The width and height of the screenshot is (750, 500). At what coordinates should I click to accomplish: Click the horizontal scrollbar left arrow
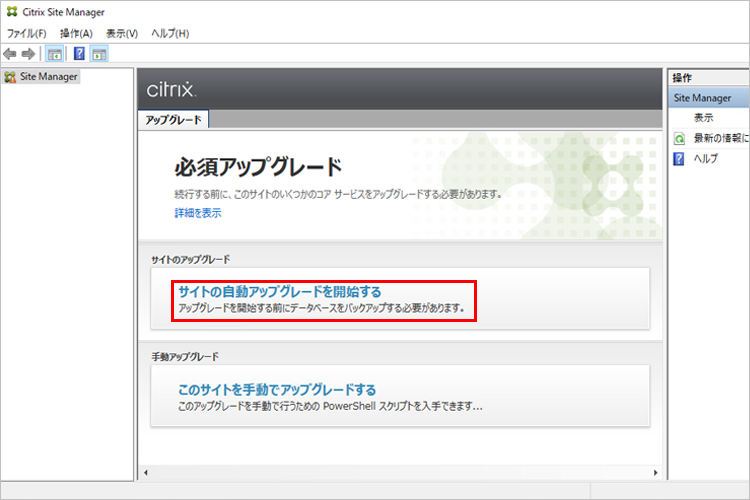click(x=146, y=471)
